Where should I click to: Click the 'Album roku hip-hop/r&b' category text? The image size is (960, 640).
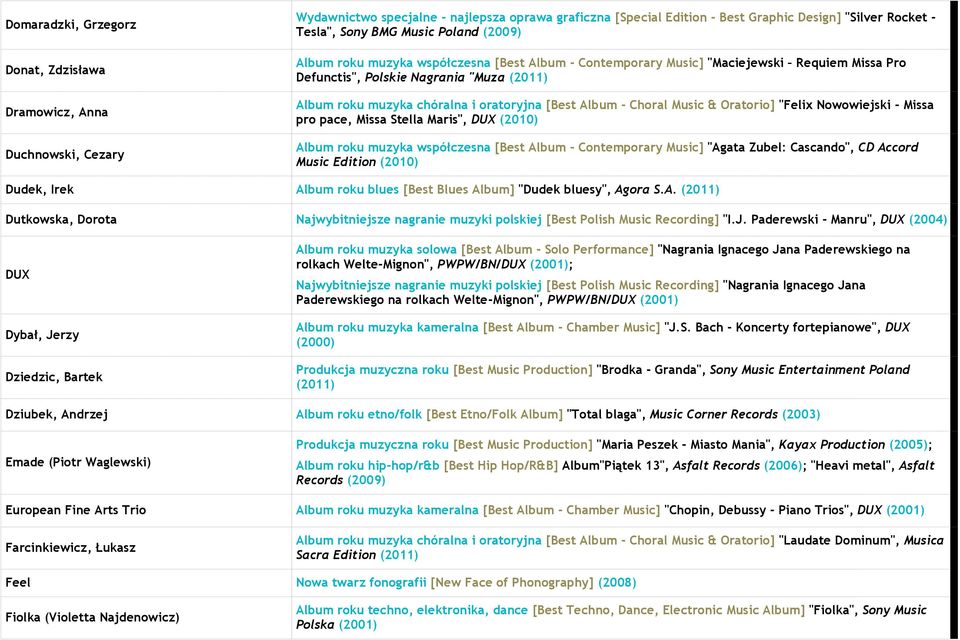367,465
